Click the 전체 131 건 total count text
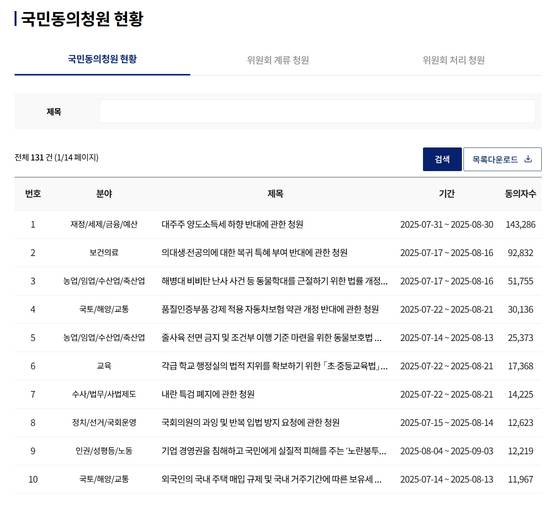This screenshot has width=559, height=505. click(x=56, y=157)
